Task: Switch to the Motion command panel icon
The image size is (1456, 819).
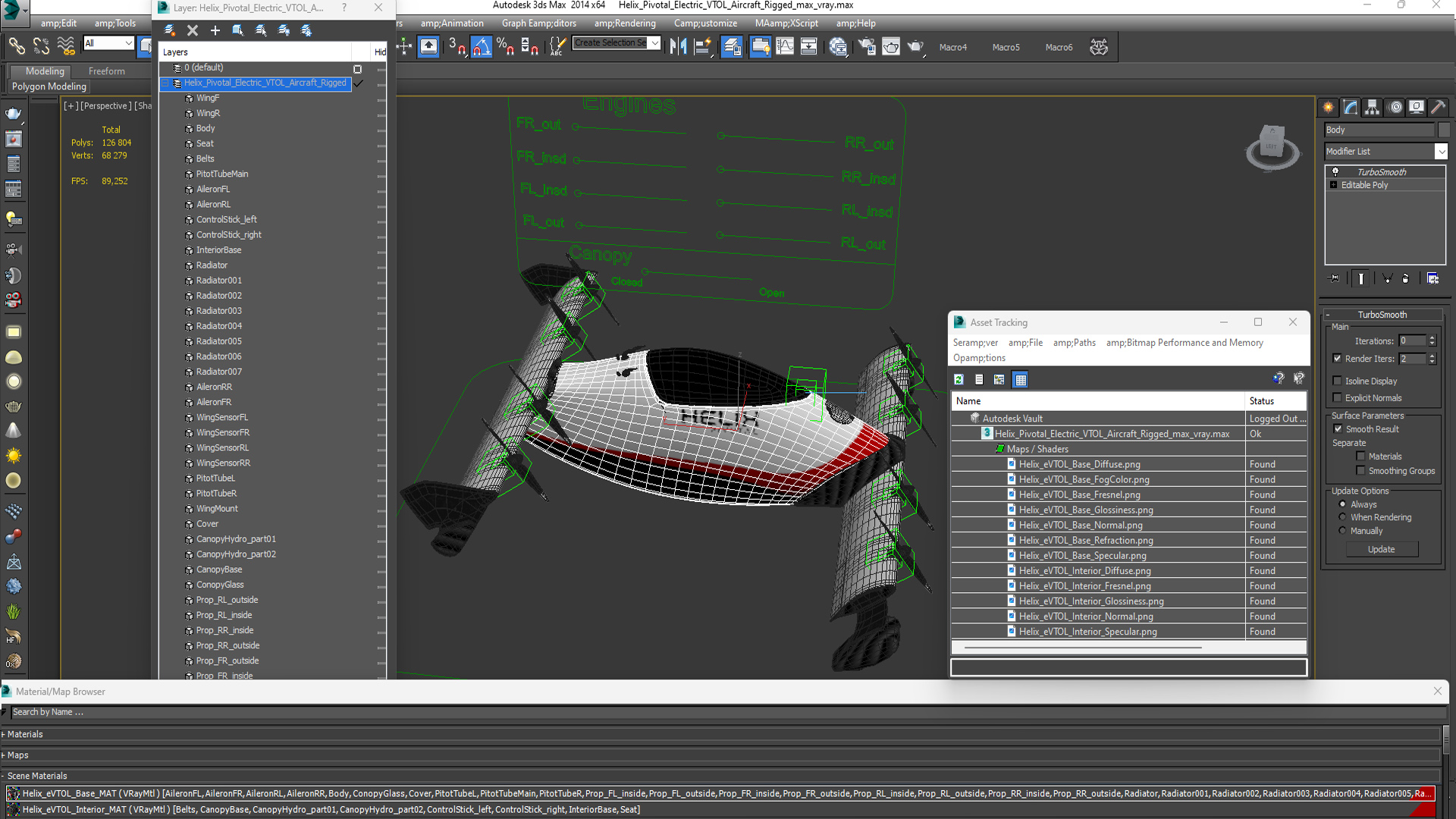Action: (1395, 108)
